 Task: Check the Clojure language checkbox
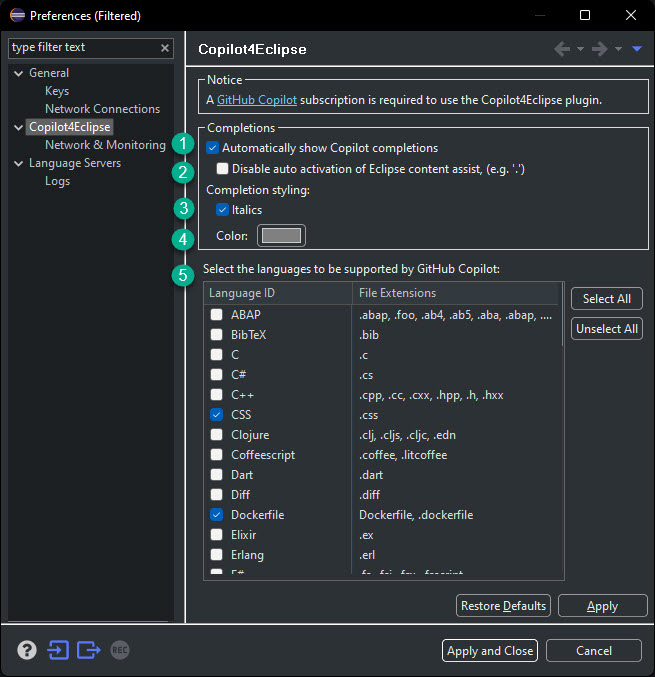pyautogui.click(x=216, y=434)
